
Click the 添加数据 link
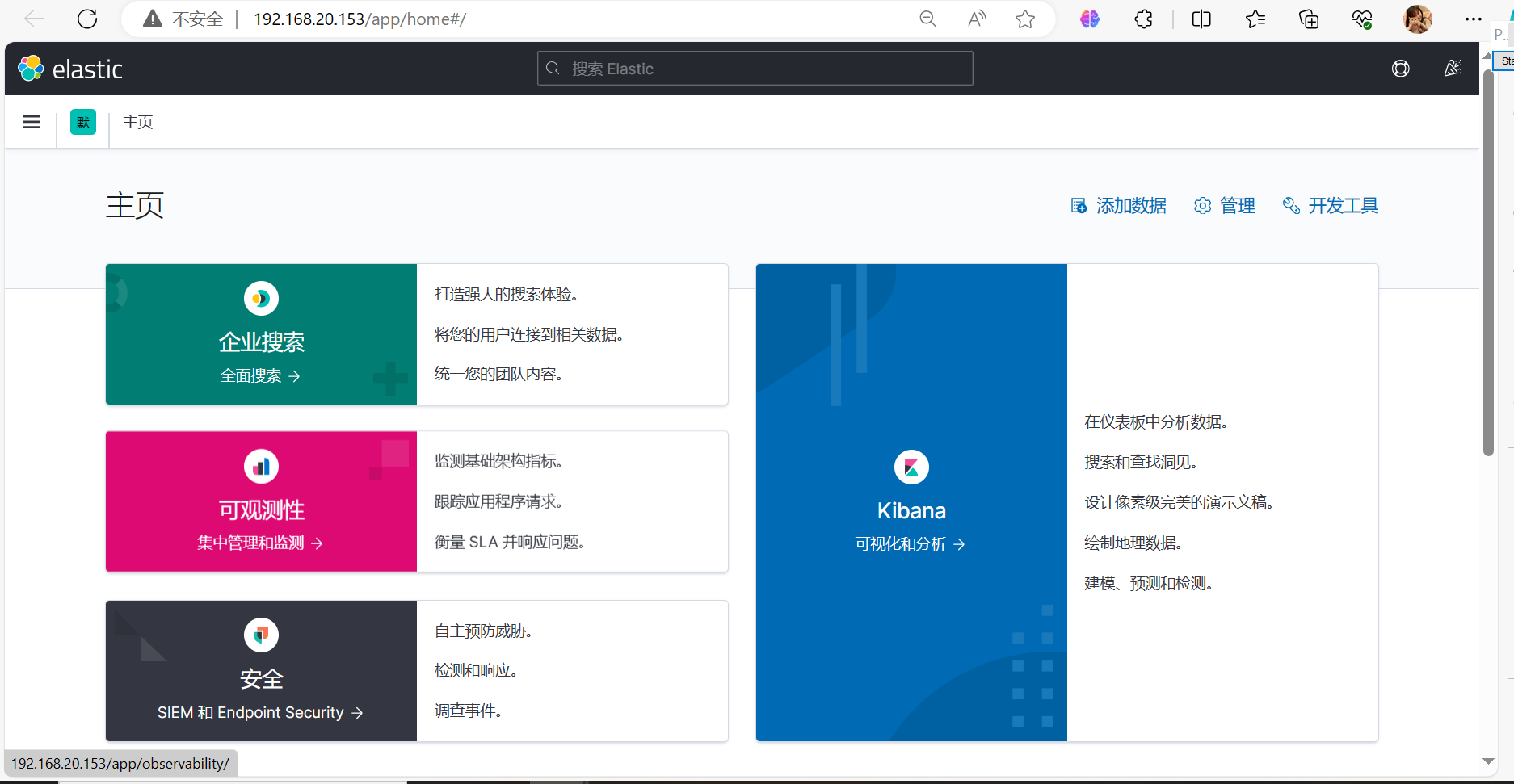point(1119,206)
